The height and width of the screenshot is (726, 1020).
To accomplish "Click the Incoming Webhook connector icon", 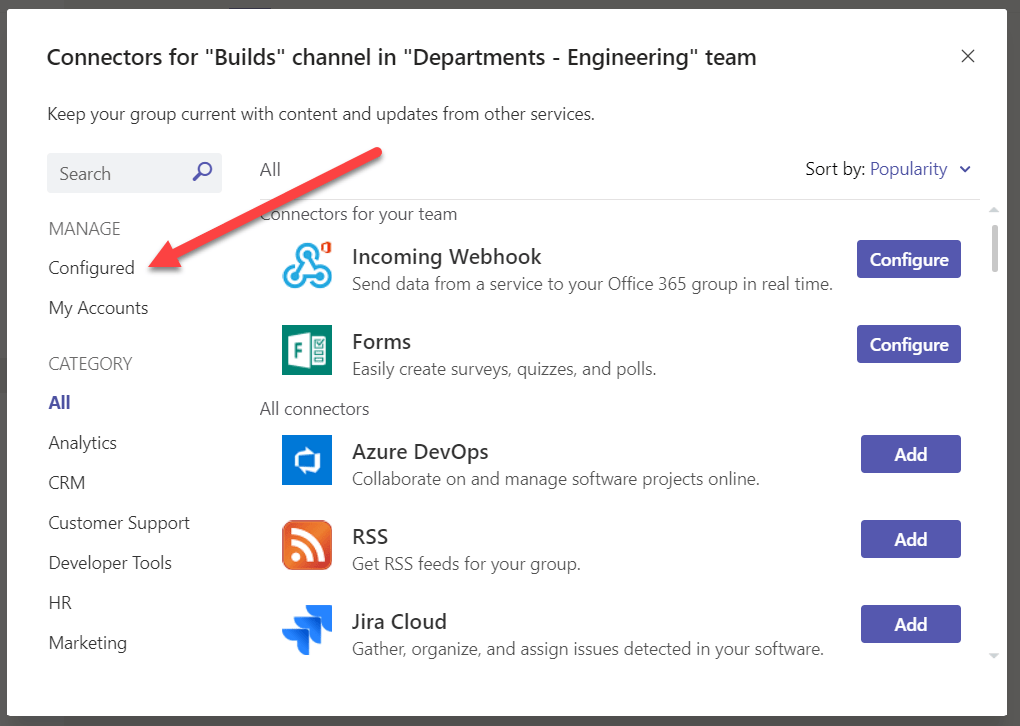I will (307, 265).
